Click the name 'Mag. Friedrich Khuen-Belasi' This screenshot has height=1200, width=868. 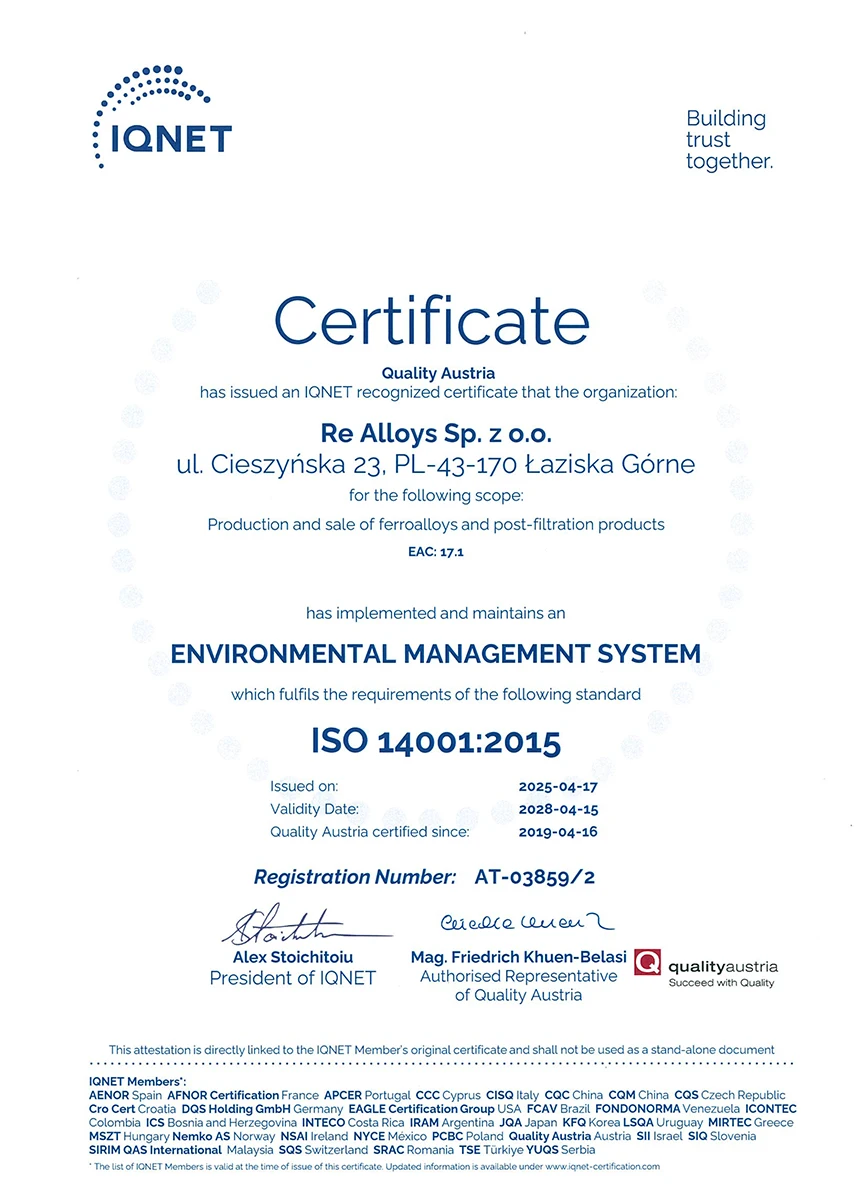click(519, 957)
